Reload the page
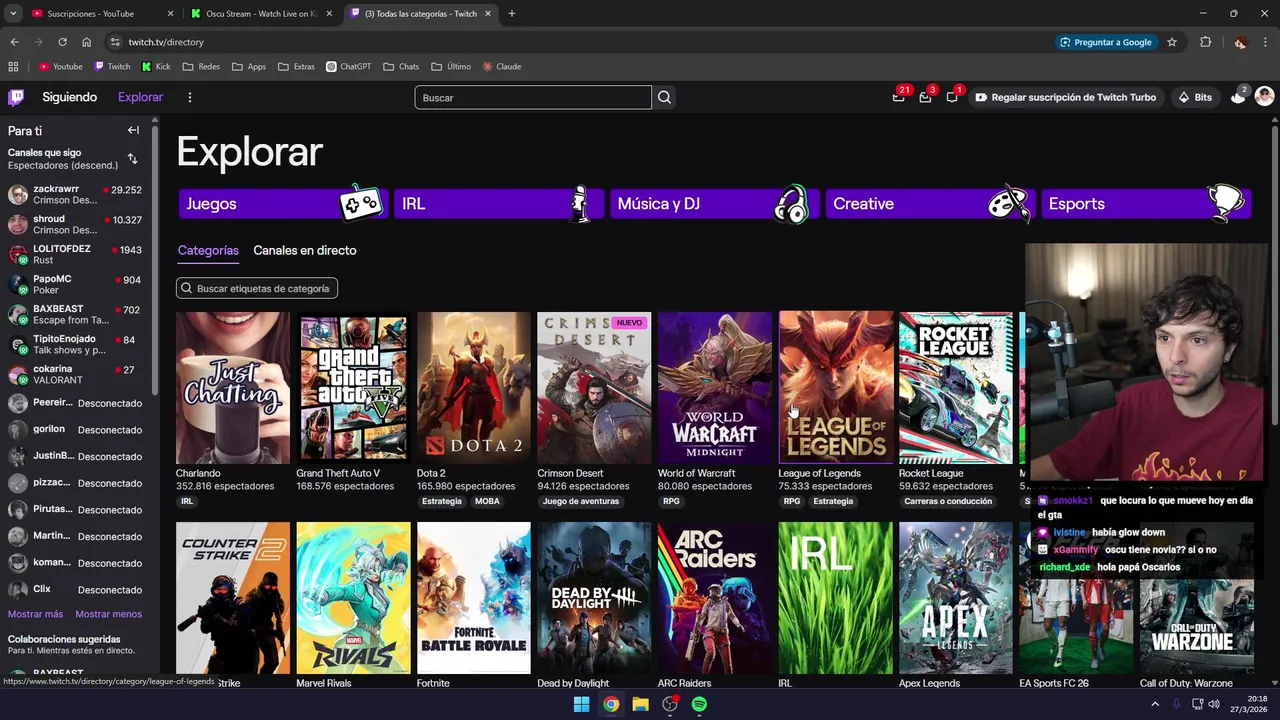The height and width of the screenshot is (720, 1280). [62, 42]
